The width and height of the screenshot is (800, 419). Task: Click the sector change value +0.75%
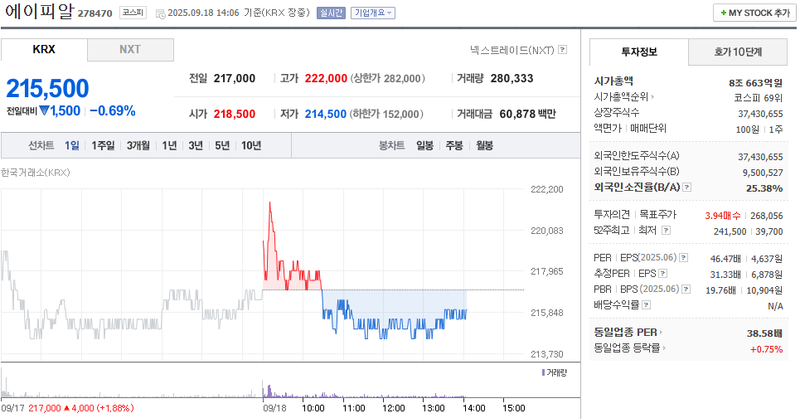[x=766, y=349]
